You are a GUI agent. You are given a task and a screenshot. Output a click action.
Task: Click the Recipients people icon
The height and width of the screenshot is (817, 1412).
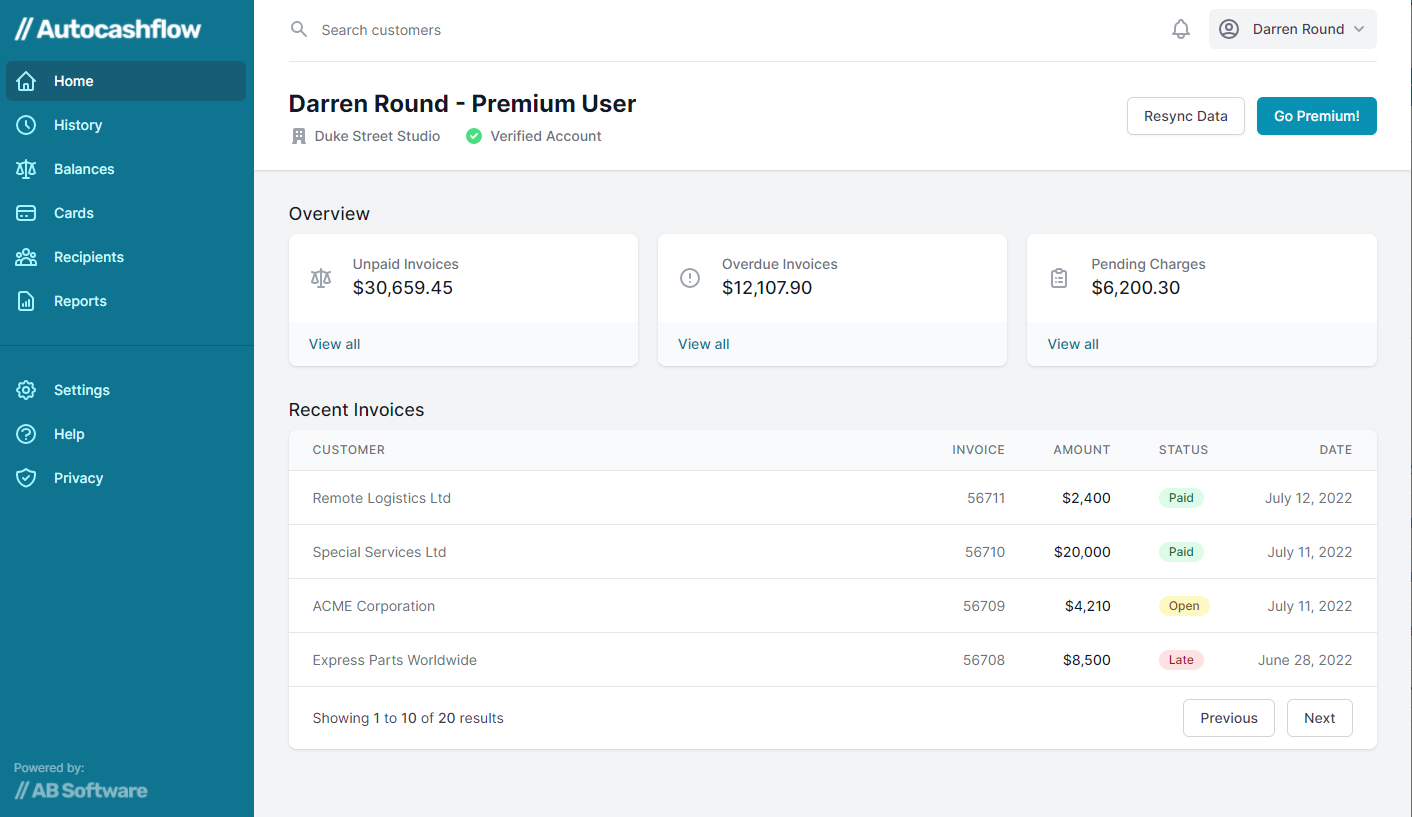point(27,257)
